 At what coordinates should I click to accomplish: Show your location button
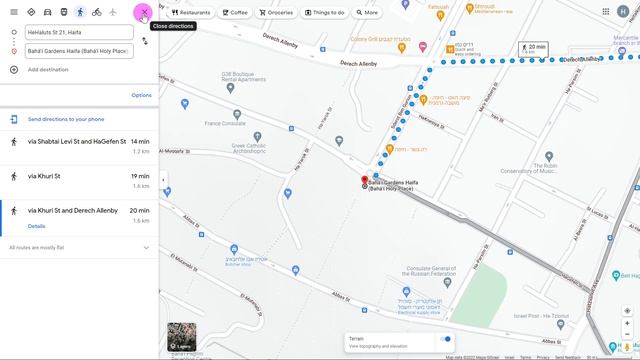[x=627, y=311]
